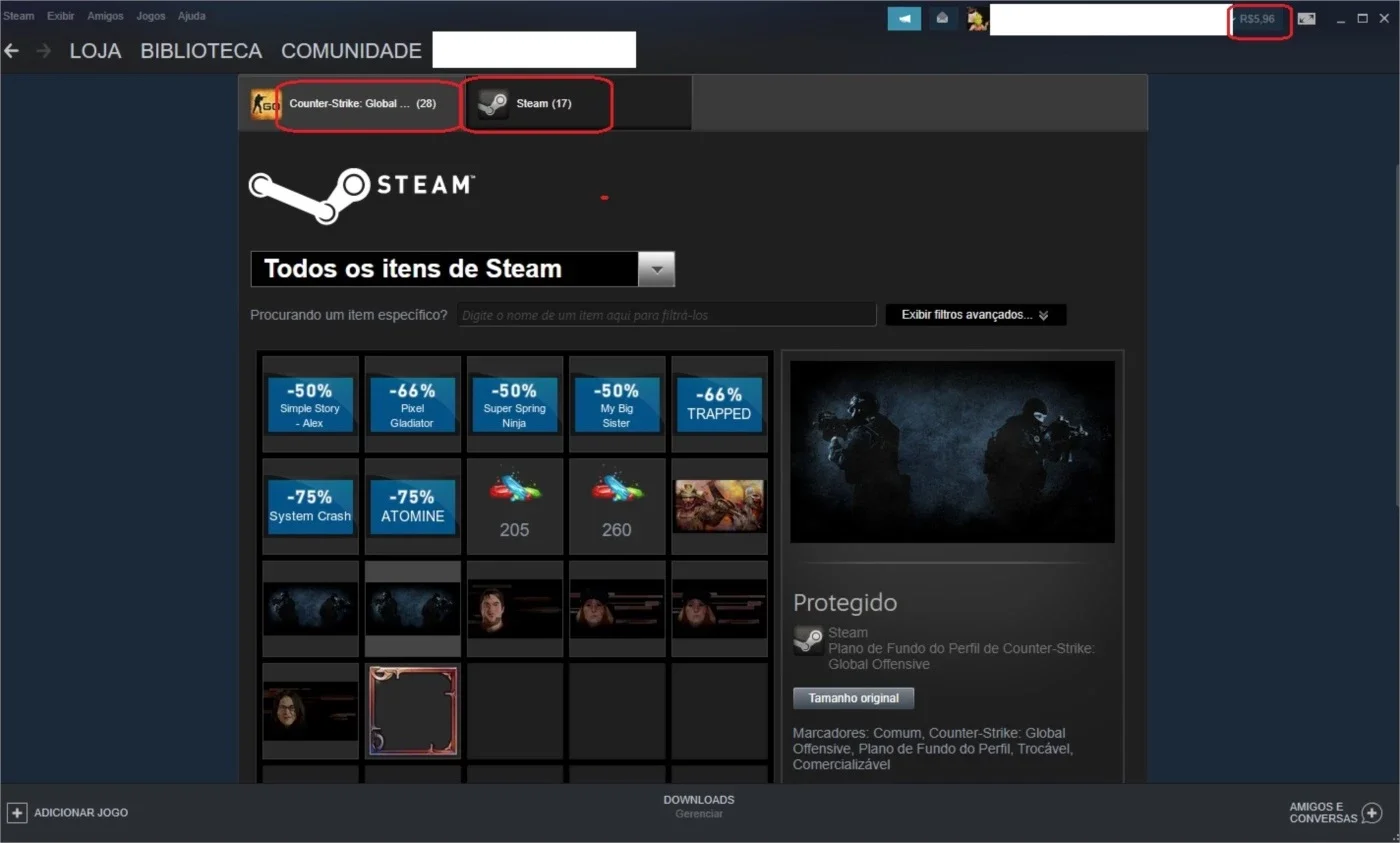Go to BIBLIOTECA section

tap(201, 51)
